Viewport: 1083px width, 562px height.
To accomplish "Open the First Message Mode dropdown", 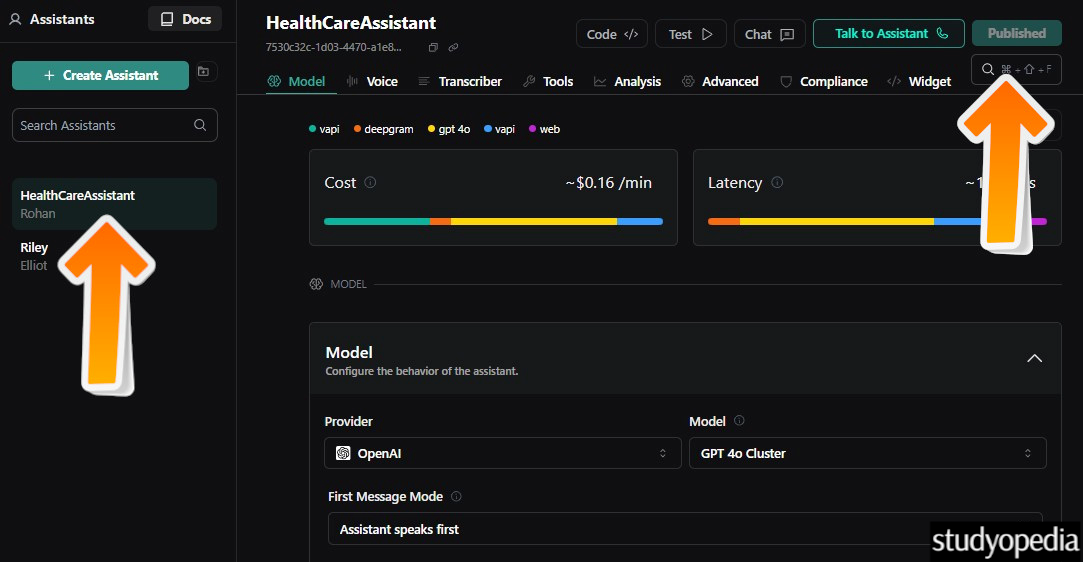I will tap(684, 529).
